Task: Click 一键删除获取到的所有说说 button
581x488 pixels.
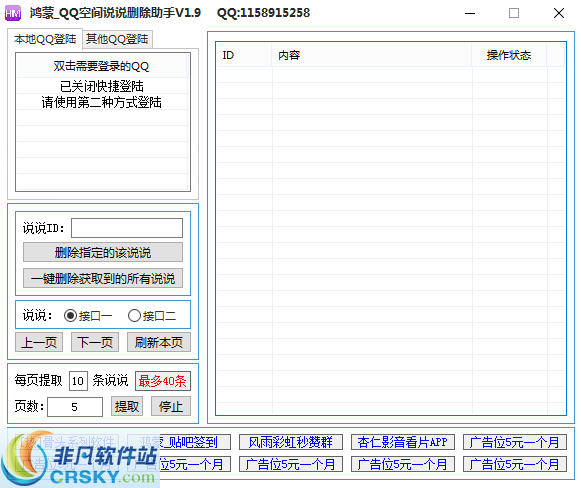Action: 103,278
